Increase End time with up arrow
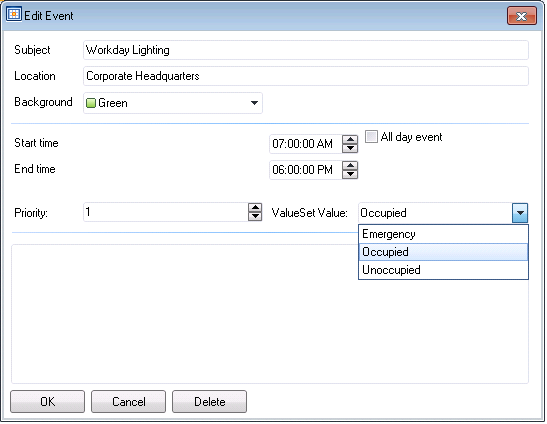 click(350, 166)
